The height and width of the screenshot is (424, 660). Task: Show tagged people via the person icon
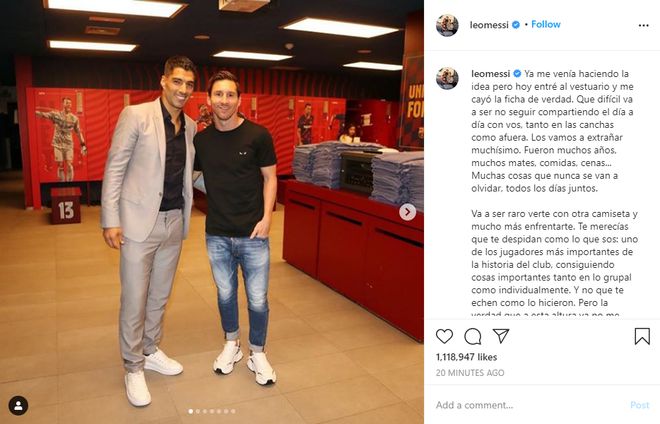click(19, 405)
